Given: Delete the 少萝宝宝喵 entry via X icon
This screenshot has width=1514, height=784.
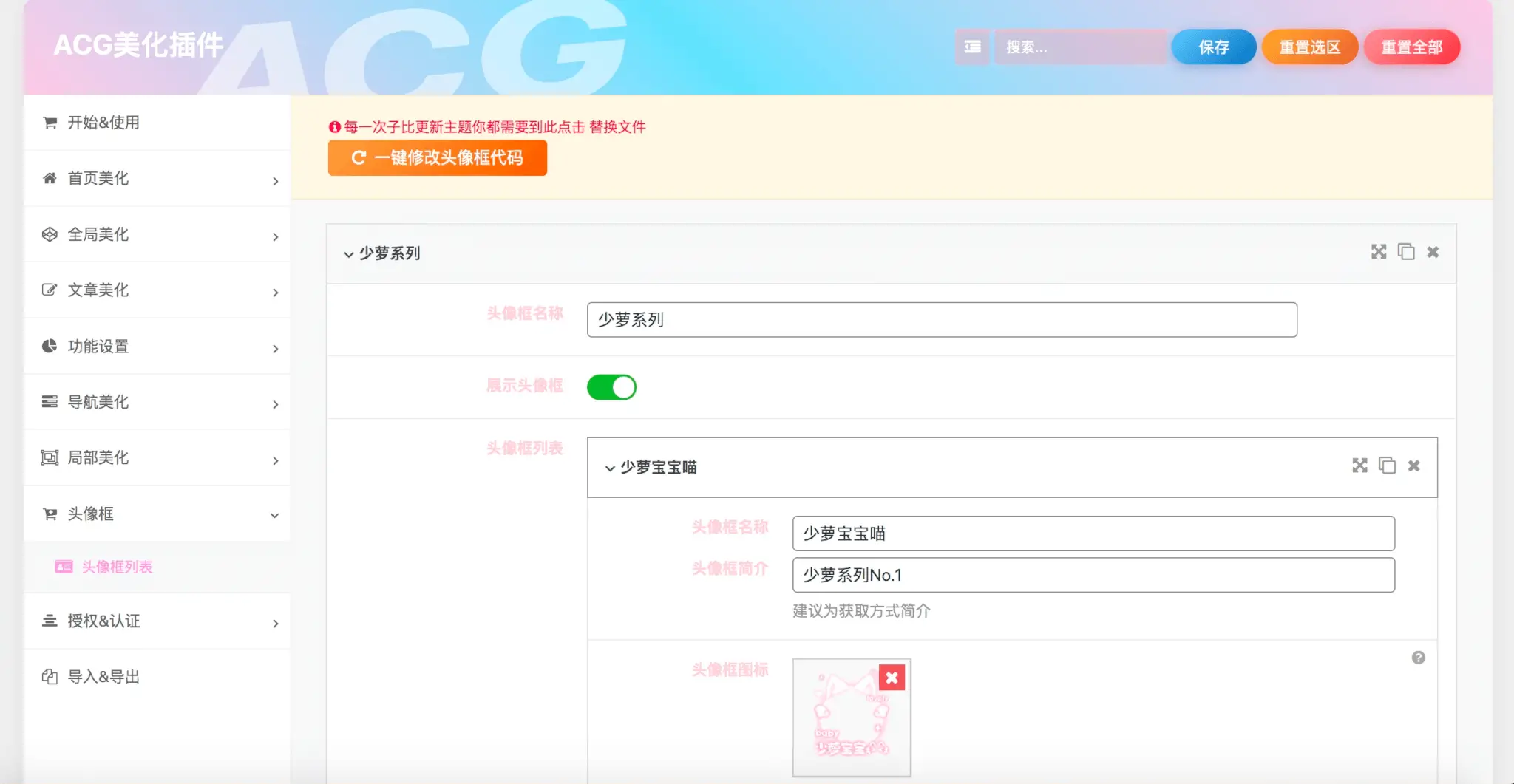Looking at the screenshot, I should 1414,466.
